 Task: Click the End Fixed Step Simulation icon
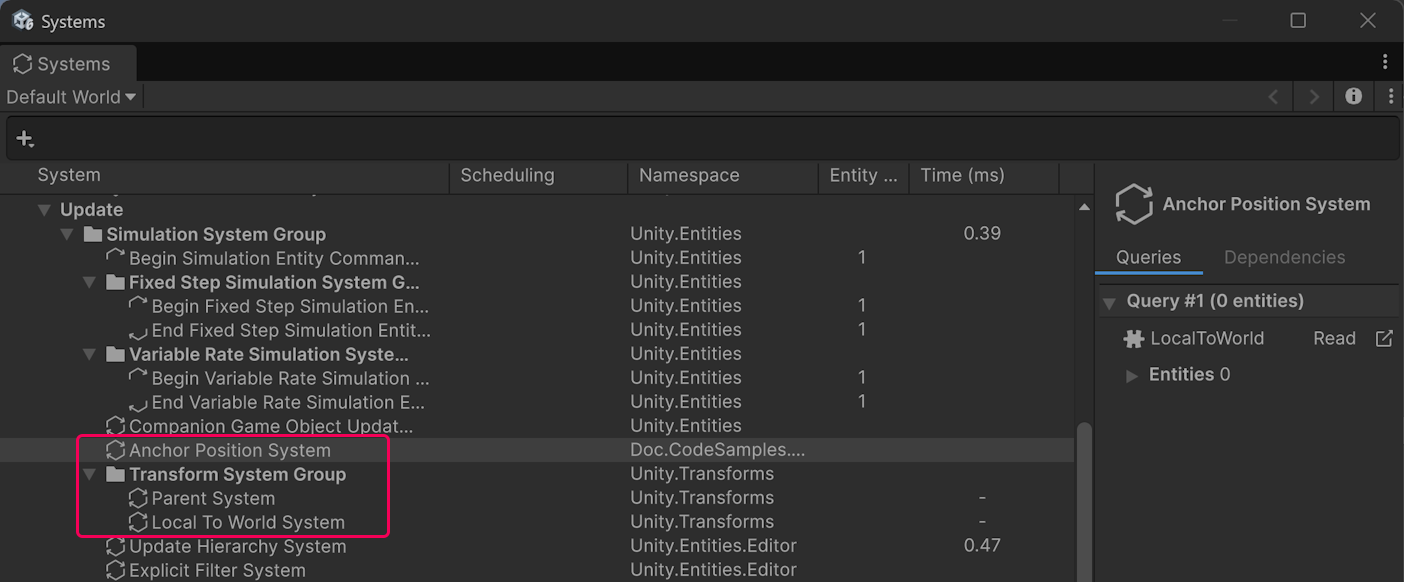[138, 330]
